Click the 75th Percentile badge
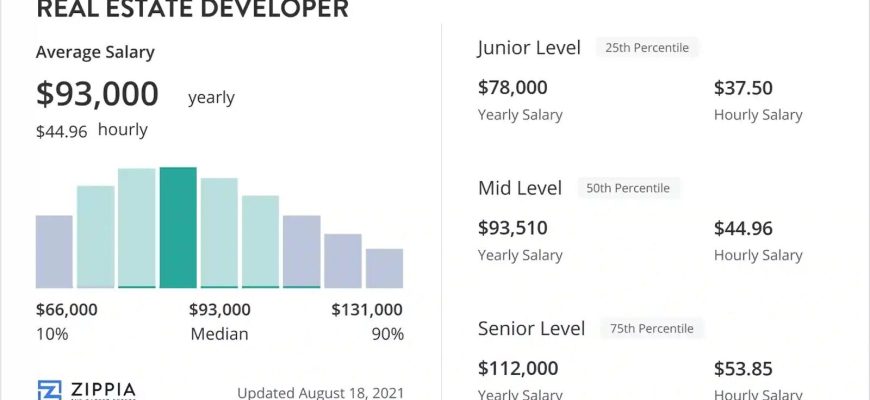The width and height of the screenshot is (870, 400). point(652,328)
